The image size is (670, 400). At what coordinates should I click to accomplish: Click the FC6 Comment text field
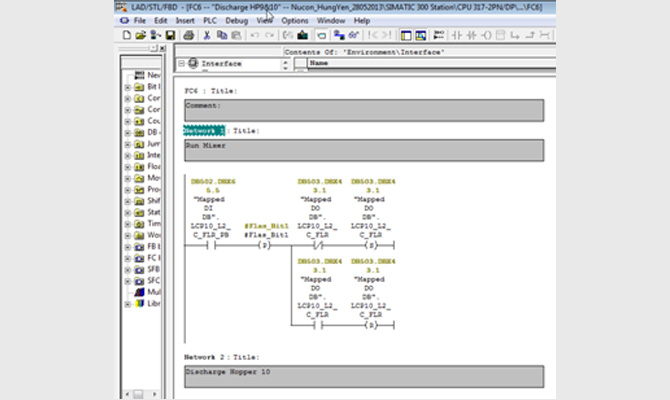(365, 110)
